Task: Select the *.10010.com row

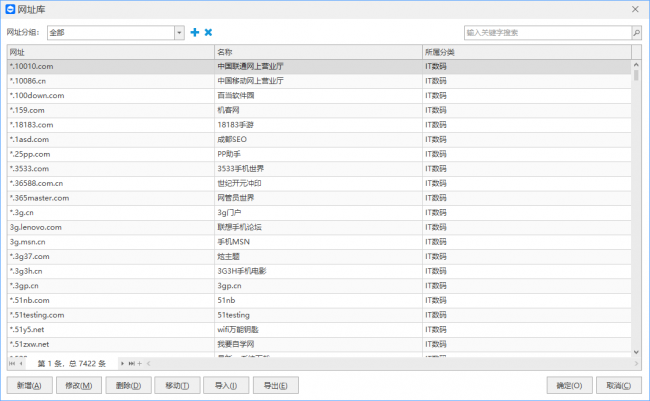Action: point(319,66)
